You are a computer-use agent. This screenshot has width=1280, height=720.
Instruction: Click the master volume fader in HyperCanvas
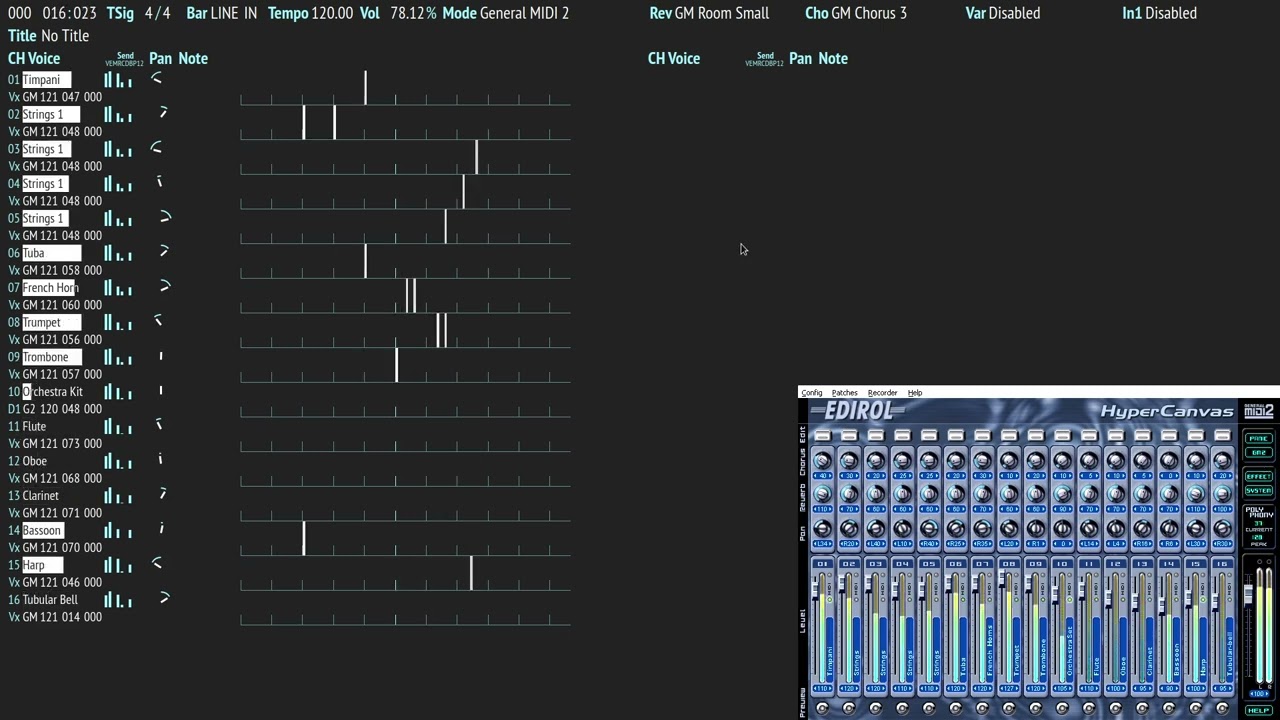click(1248, 593)
